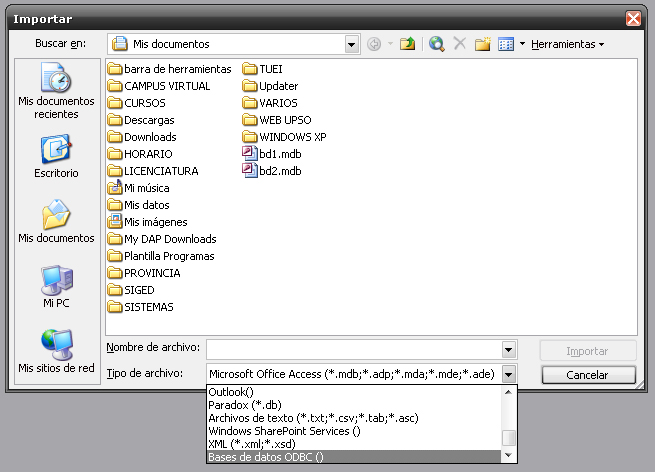655x472 pixels.
Task: Choose Outlook() file type option
Action: pyautogui.click(x=354, y=392)
